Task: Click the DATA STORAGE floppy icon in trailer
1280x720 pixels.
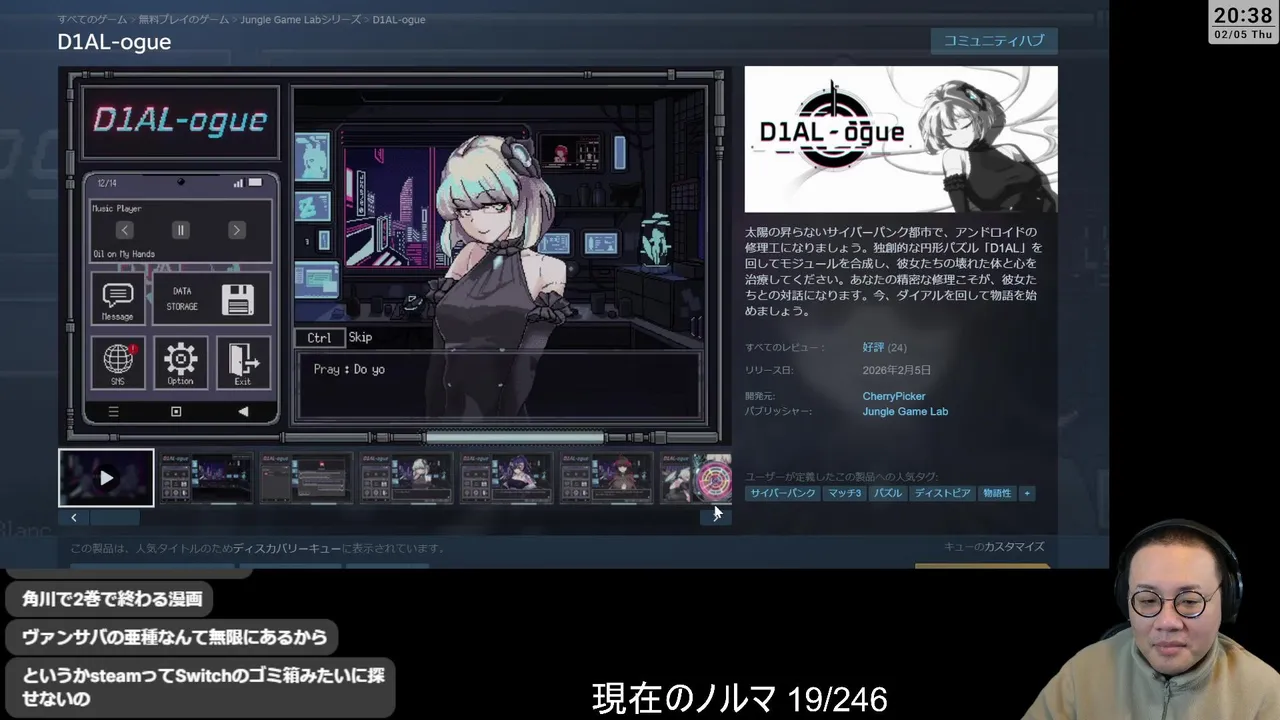Action: pos(237,299)
